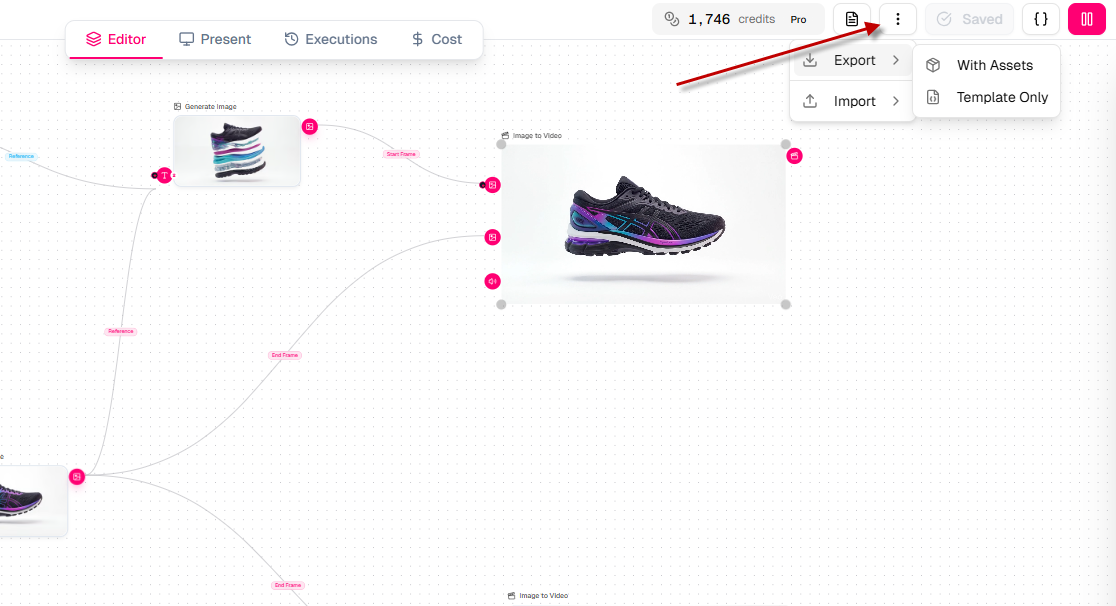Click the Saved status button

(969, 19)
